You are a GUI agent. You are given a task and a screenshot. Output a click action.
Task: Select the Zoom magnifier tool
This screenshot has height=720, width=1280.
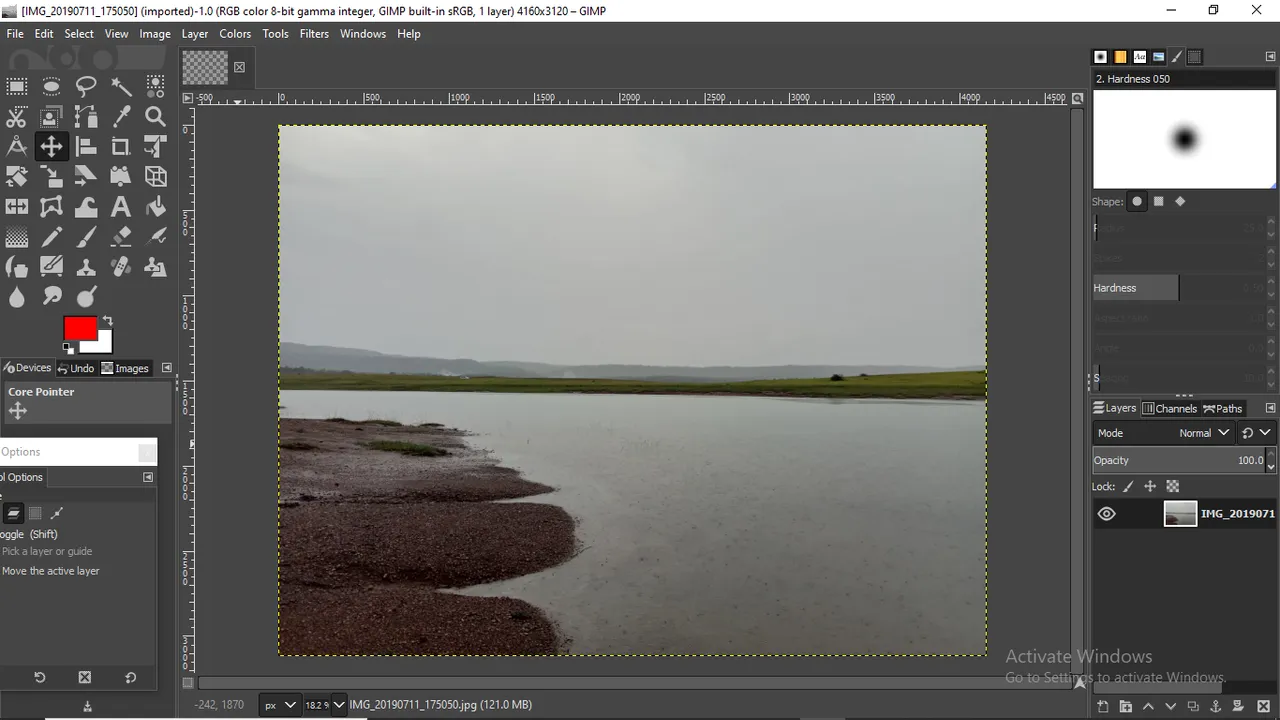pyautogui.click(x=155, y=117)
